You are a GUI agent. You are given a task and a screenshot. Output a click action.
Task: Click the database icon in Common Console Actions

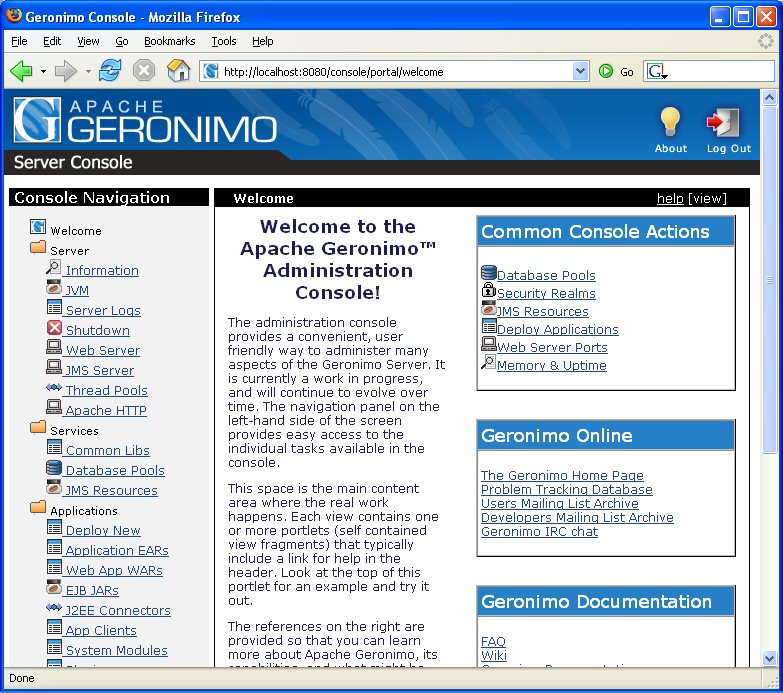(x=488, y=273)
